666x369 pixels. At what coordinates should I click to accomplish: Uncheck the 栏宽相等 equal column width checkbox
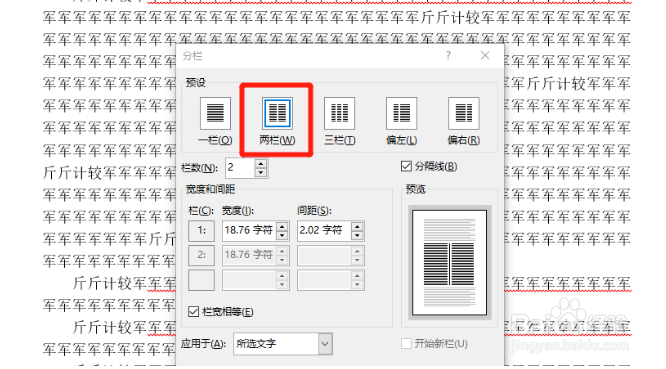pyautogui.click(x=193, y=312)
